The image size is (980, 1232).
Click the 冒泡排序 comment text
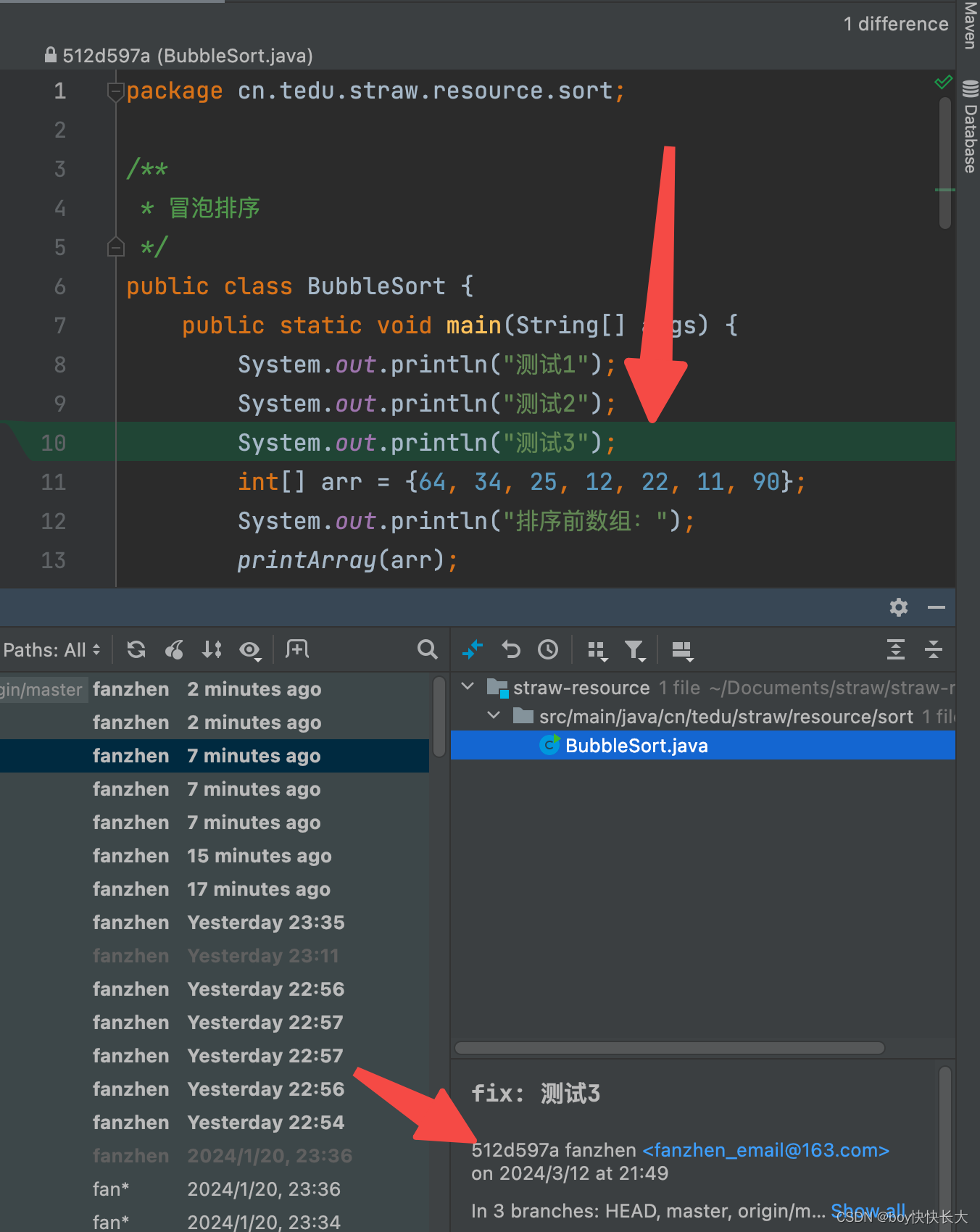[215, 208]
